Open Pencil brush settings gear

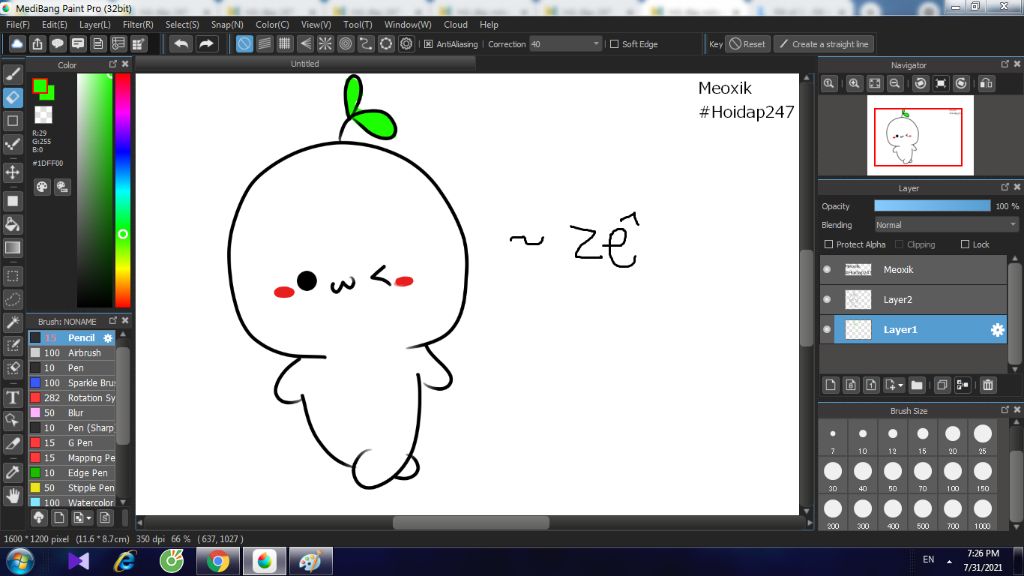[x=108, y=338]
